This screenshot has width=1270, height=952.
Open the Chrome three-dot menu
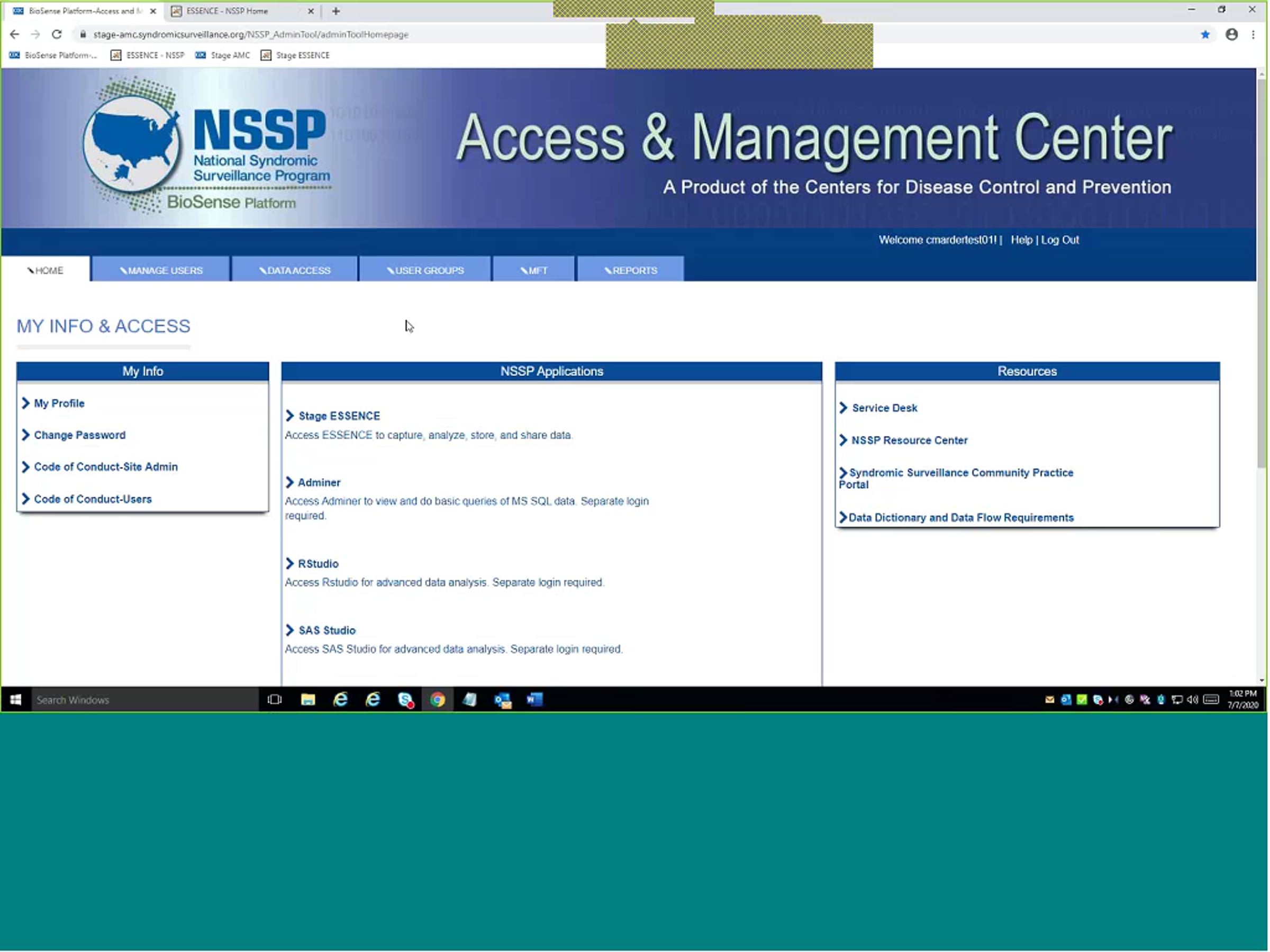[x=1253, y=34]
